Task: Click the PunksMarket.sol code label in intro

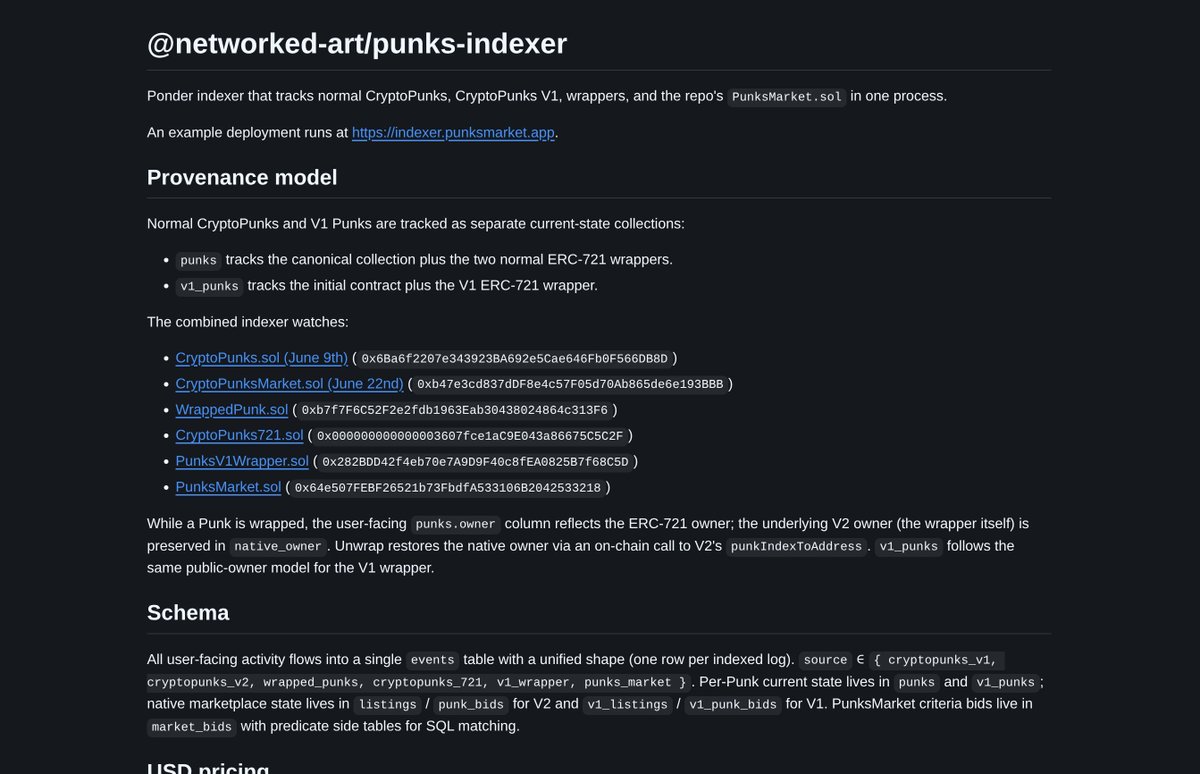Action: (787, 97)
